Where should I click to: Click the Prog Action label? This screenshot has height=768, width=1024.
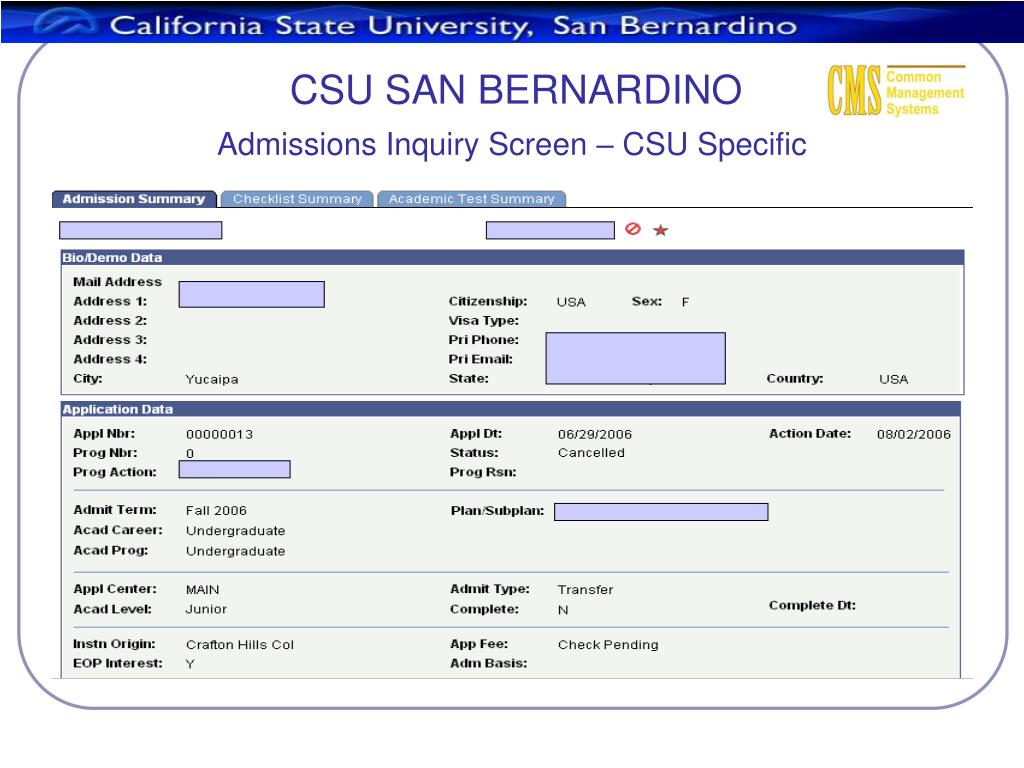(115, 472)
